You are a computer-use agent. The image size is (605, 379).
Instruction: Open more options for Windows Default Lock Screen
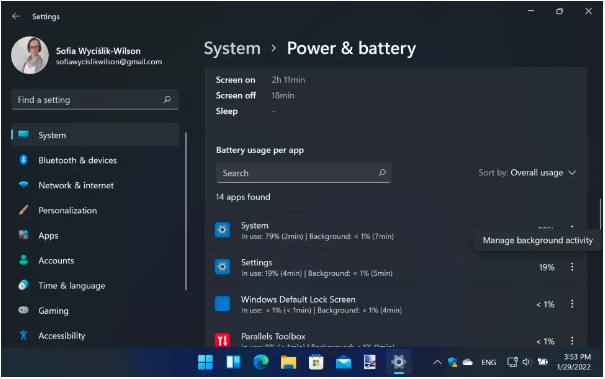coord(572,304)
